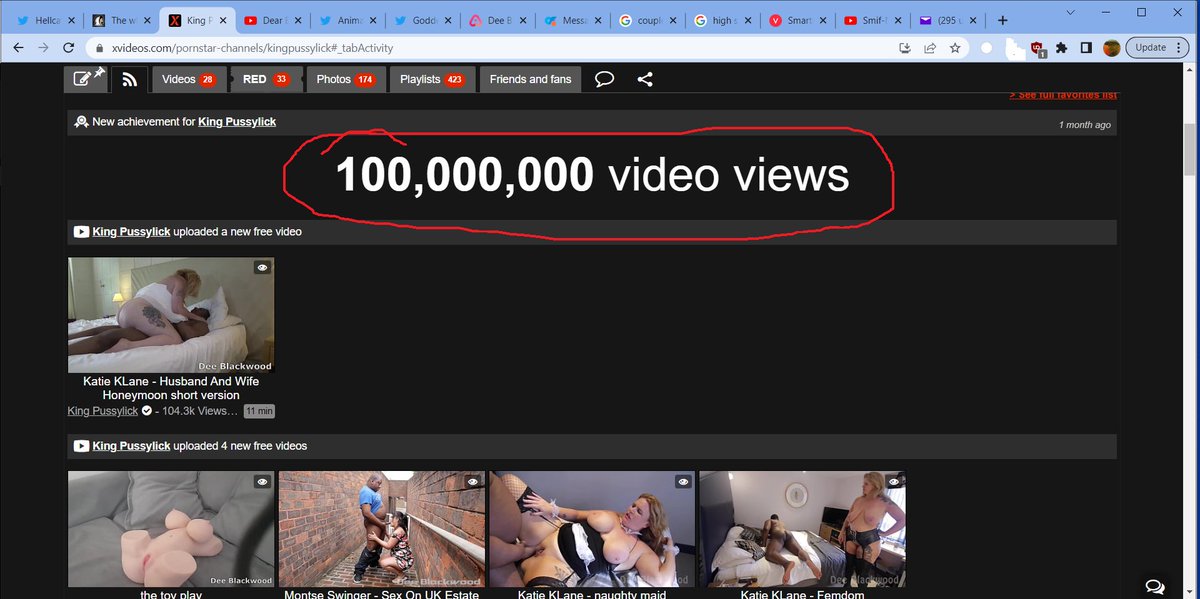Viewport: 1200px width, 599px height.
Task: Click the comments speech bubble icon tab
Action: pos(604,79)
